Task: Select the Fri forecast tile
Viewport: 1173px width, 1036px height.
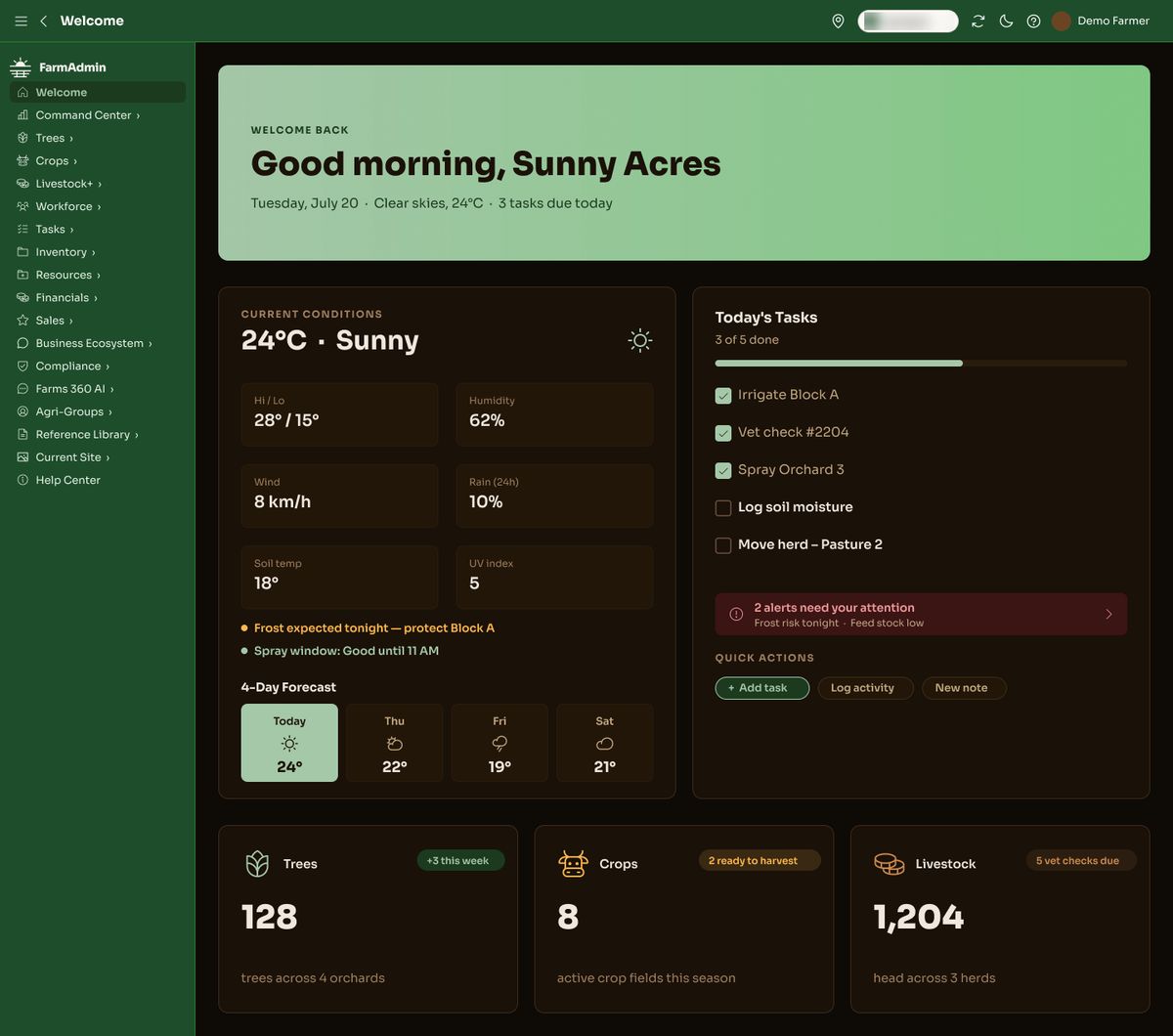Action: coord(500,743)
